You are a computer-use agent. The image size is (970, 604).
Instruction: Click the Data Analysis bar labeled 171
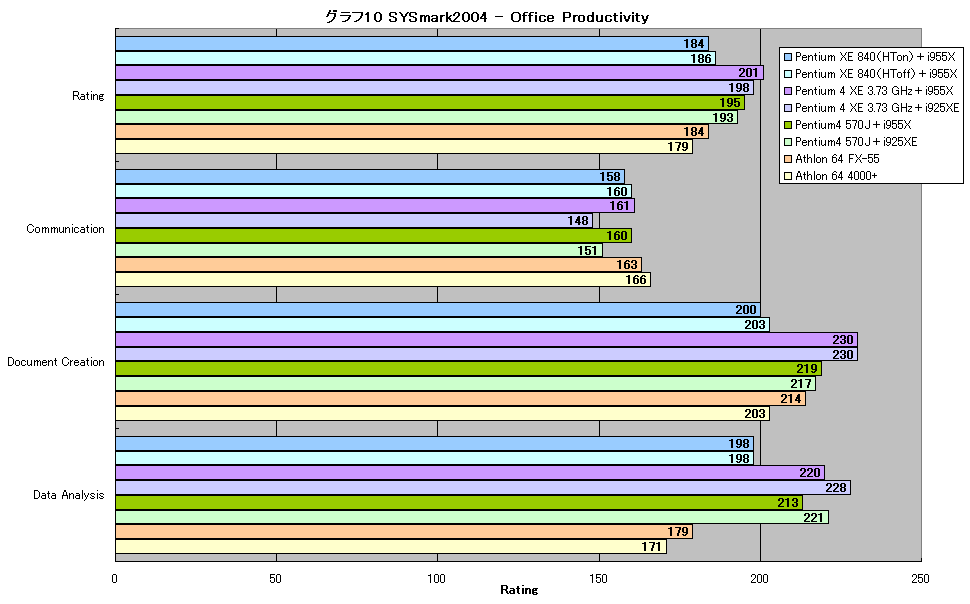tap(391, 546)
